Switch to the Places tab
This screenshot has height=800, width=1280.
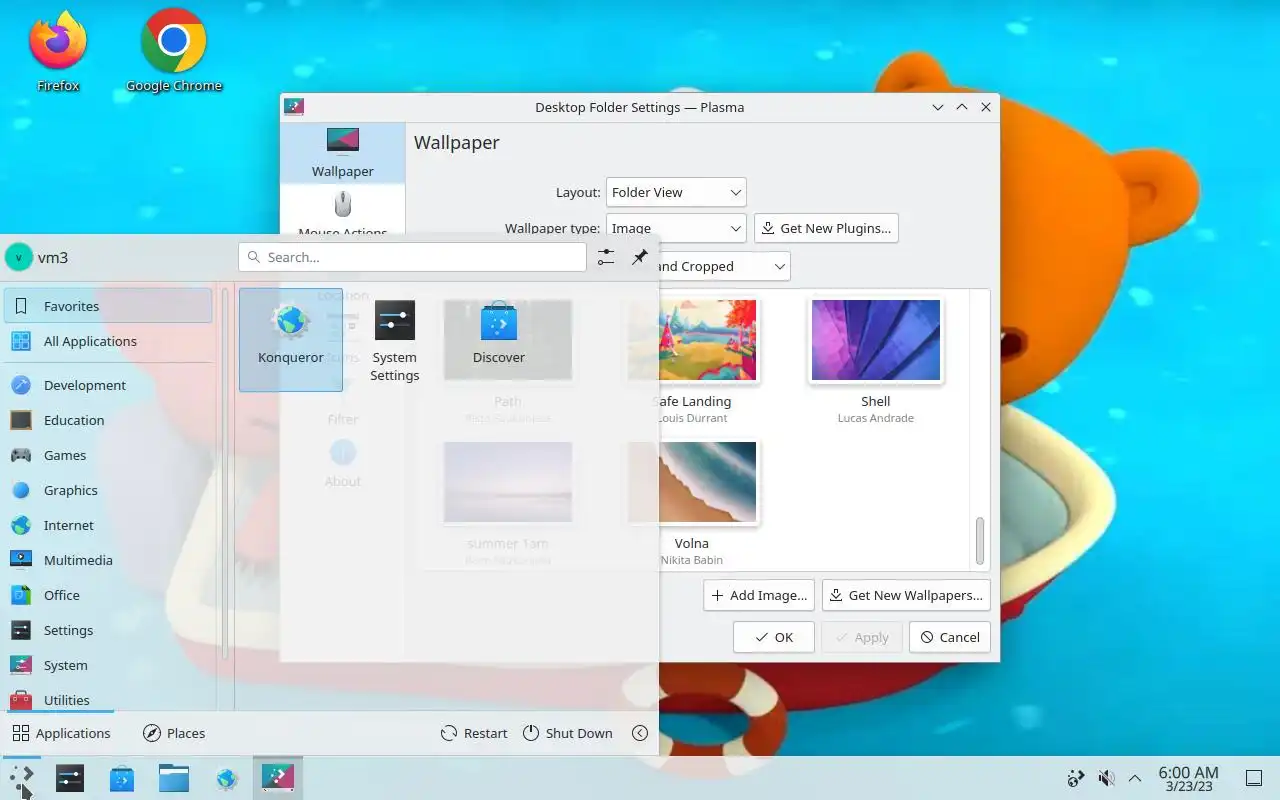[174, 733]
